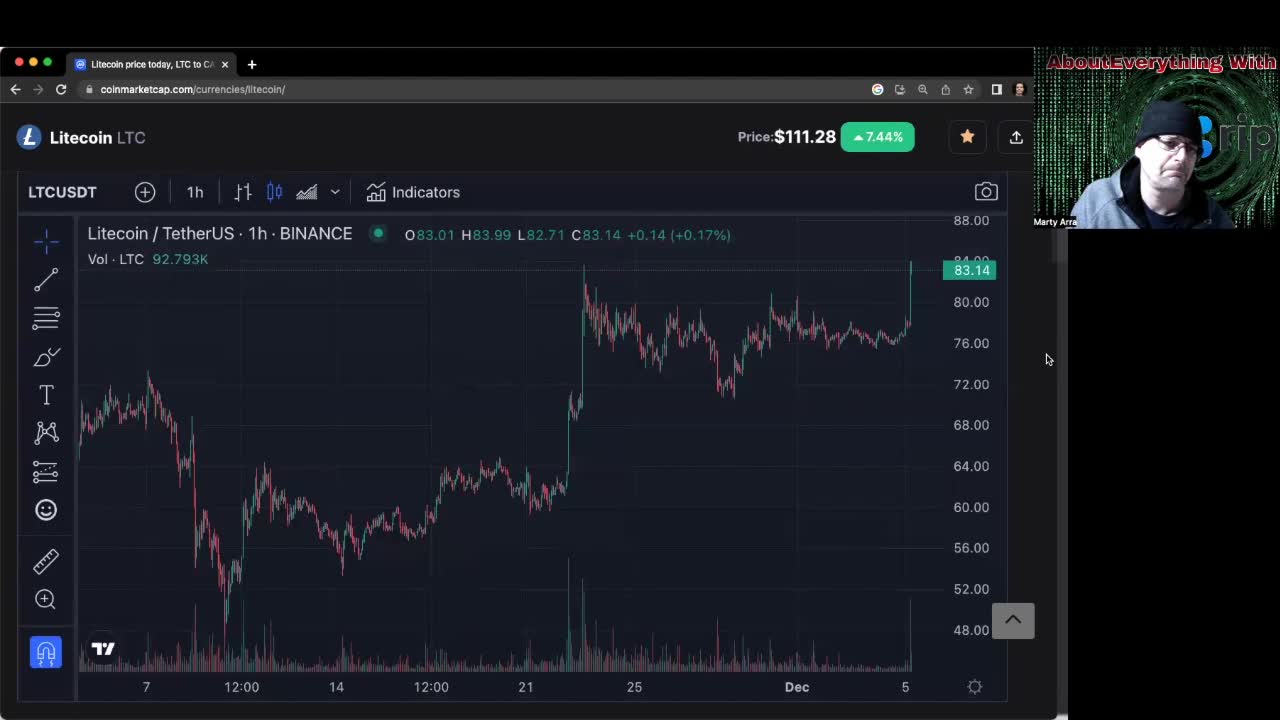The width and height of the screenshot is (1280, 720).
Task: Click the Dec label on time axis
Action: (x=797, y=687)
